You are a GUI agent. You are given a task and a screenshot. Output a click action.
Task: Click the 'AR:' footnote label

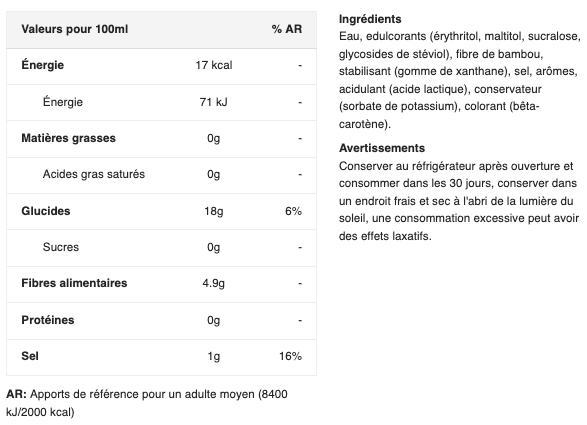coord(16,394)
